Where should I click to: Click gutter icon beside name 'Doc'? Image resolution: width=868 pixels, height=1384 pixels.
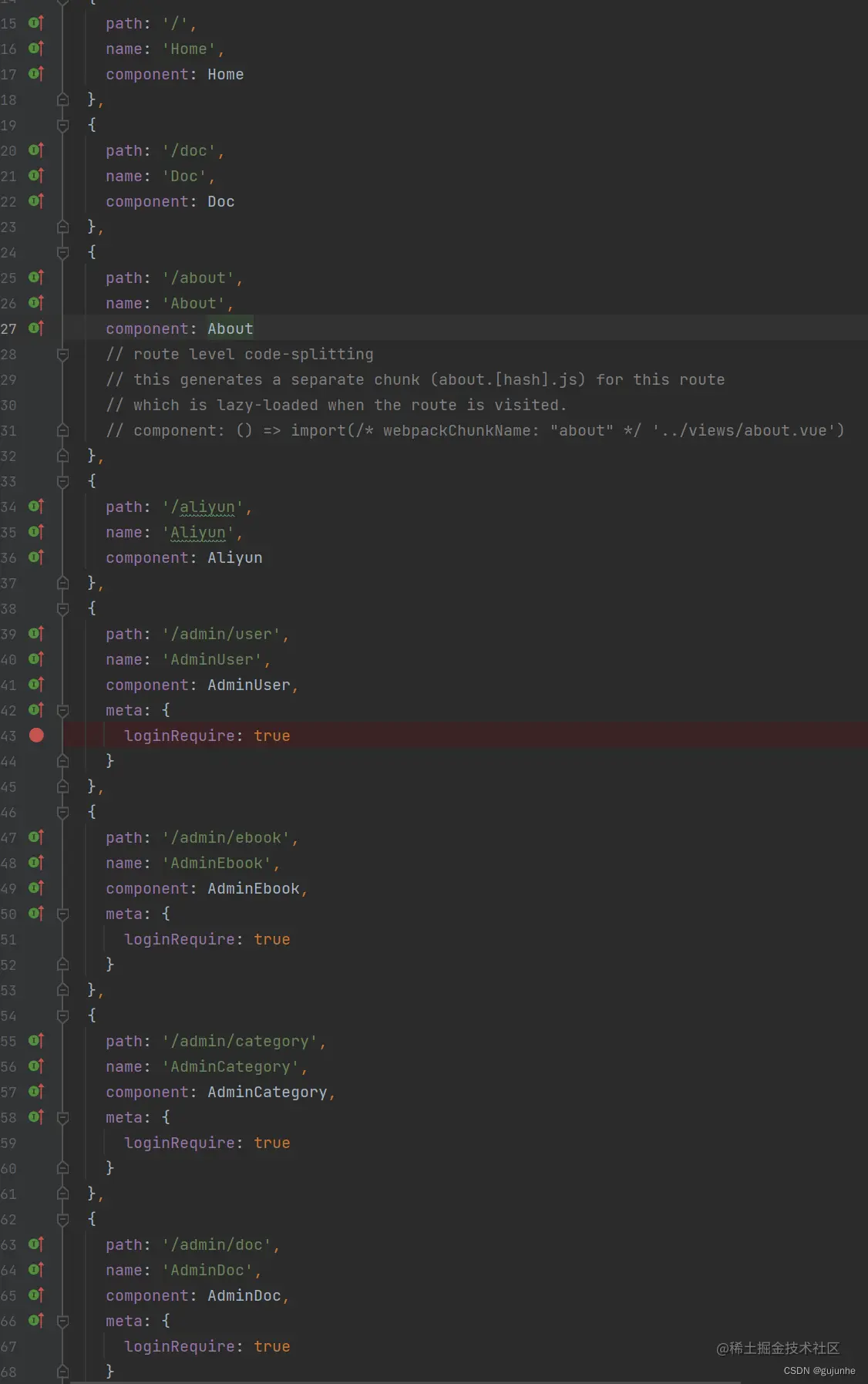tap(36, 176)
